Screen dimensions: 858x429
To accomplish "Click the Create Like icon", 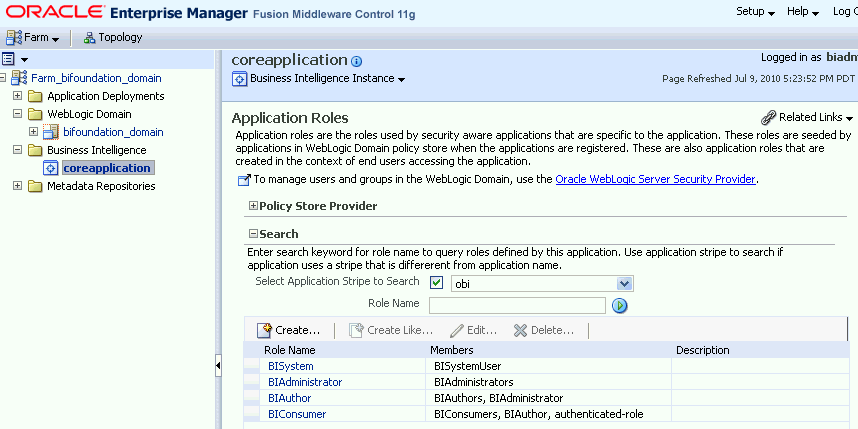I will click(356, 330).
